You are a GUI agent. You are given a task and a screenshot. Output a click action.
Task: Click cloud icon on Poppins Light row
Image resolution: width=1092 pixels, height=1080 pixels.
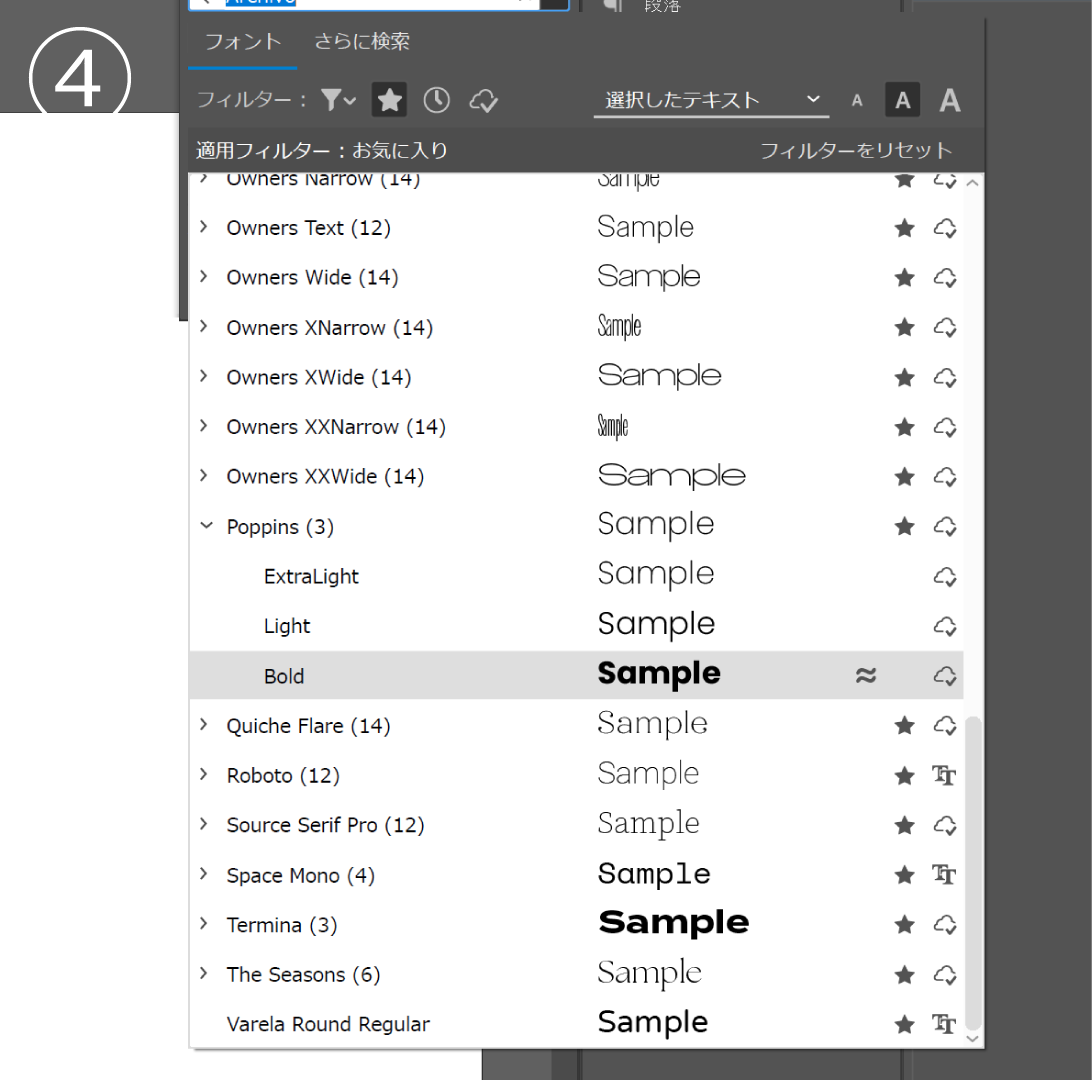tap(945, 626)
